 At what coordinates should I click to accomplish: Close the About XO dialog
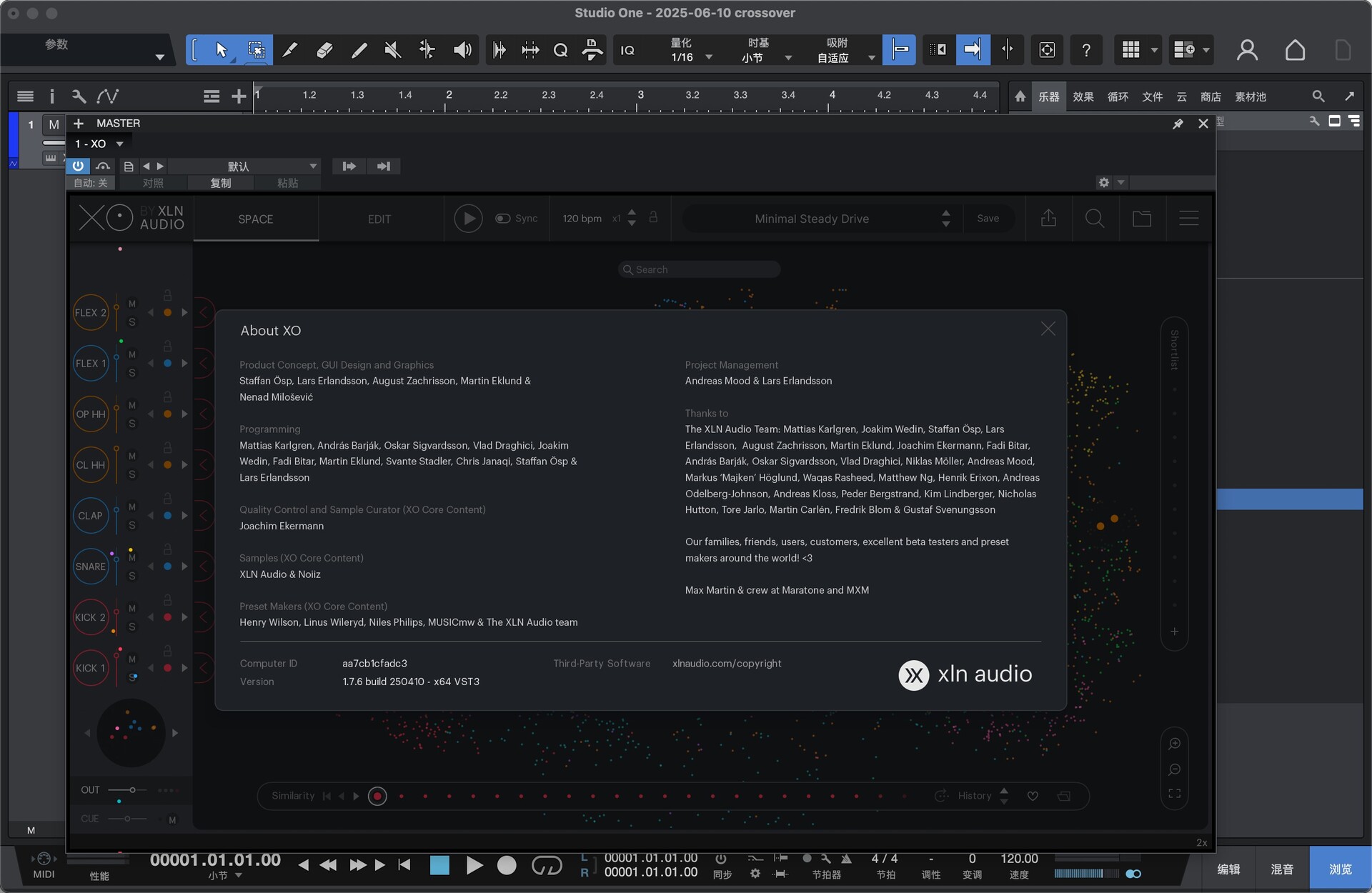click(1048, 329)
